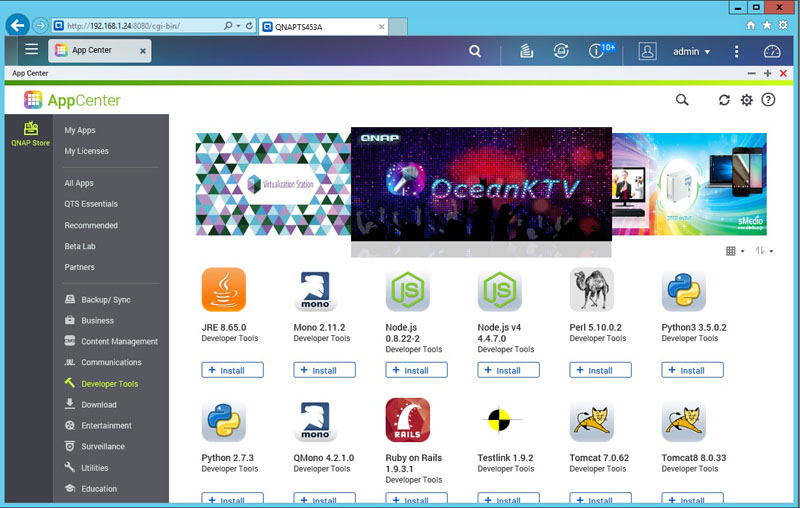Open My Apps in sidebar
Screen dimensions: 800x508
tap(80, 130)
